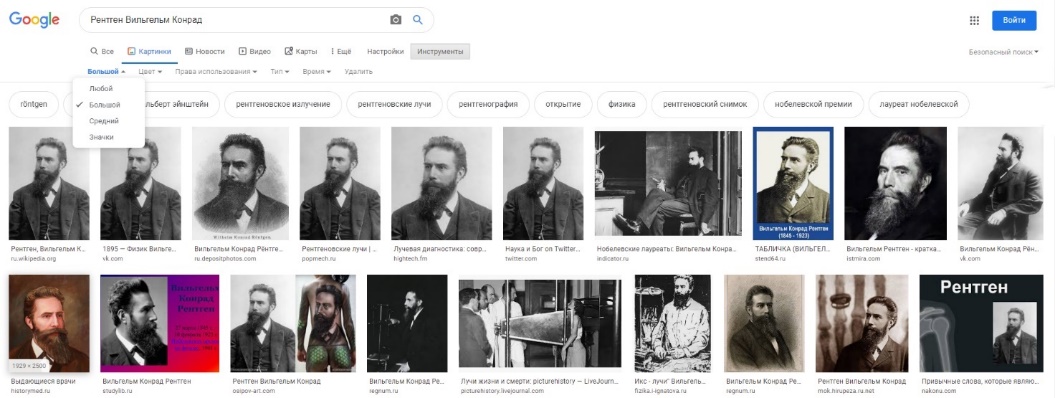1055x398 pixels.
Task: Open the studylib.ru purple slide image
Action: [x=159, y=323]
